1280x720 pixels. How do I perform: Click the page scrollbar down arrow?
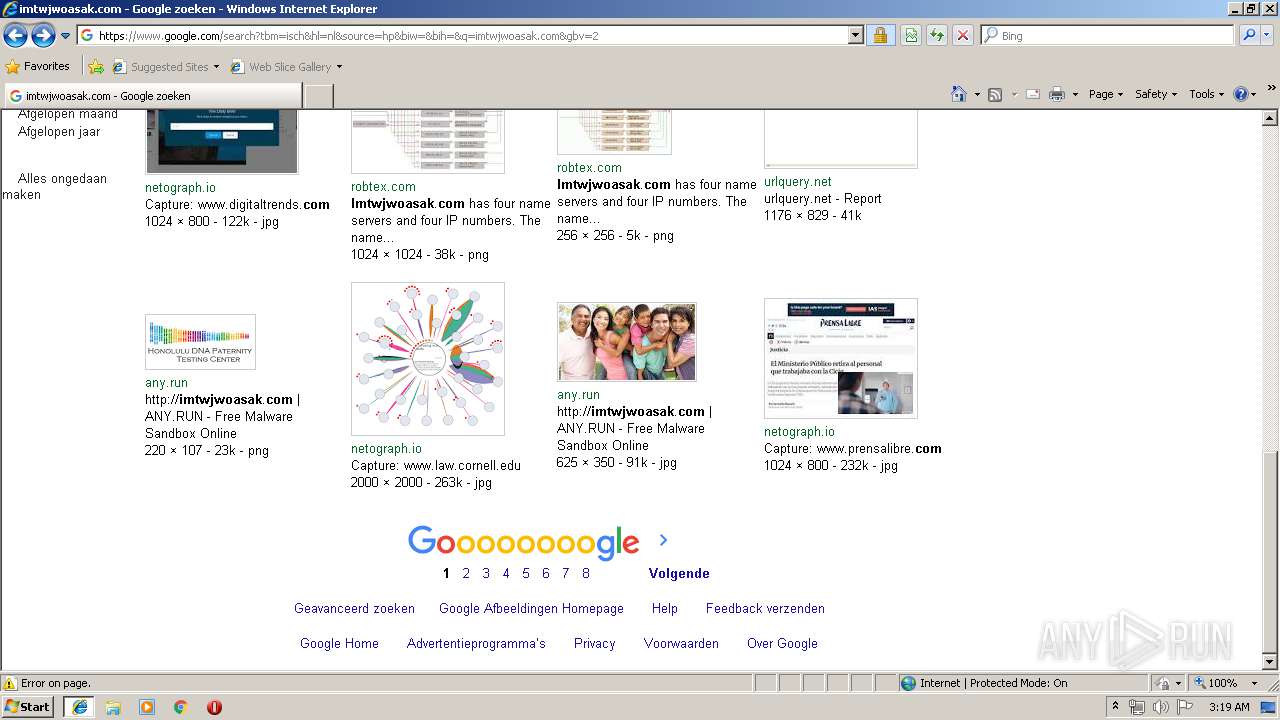pos(1270,662)
